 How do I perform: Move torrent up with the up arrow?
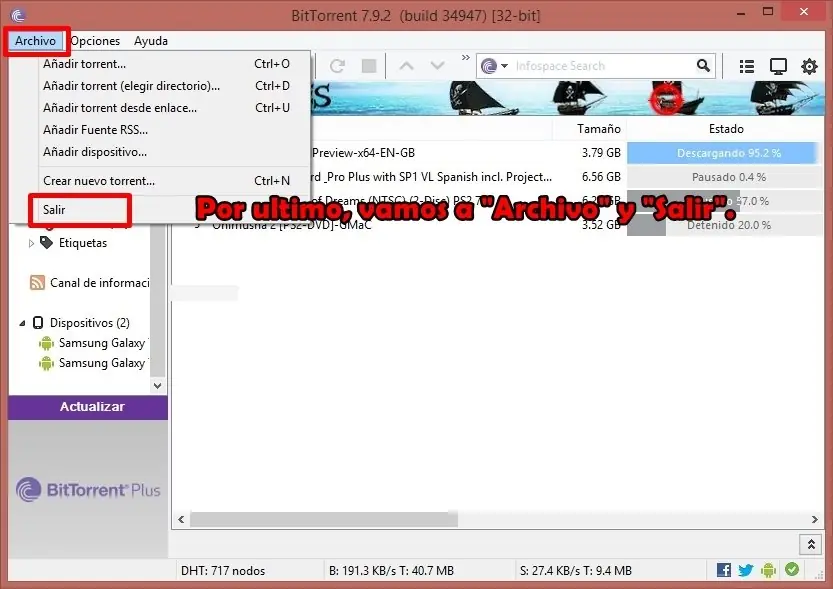click(x=406, y=66)
